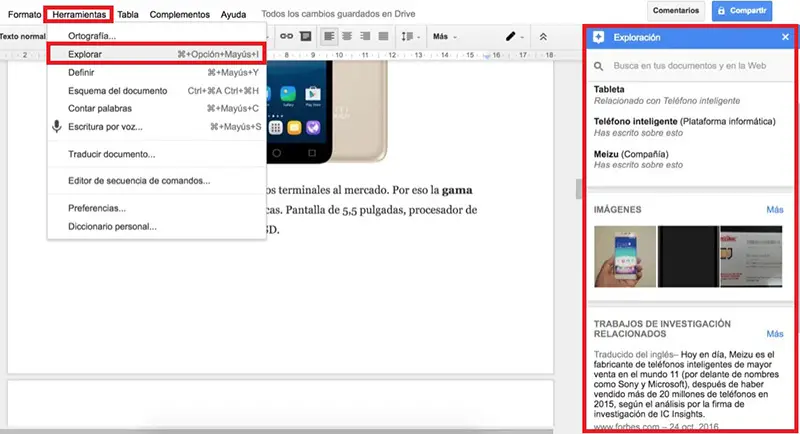Open Esquema del documento

click(157, 91)
